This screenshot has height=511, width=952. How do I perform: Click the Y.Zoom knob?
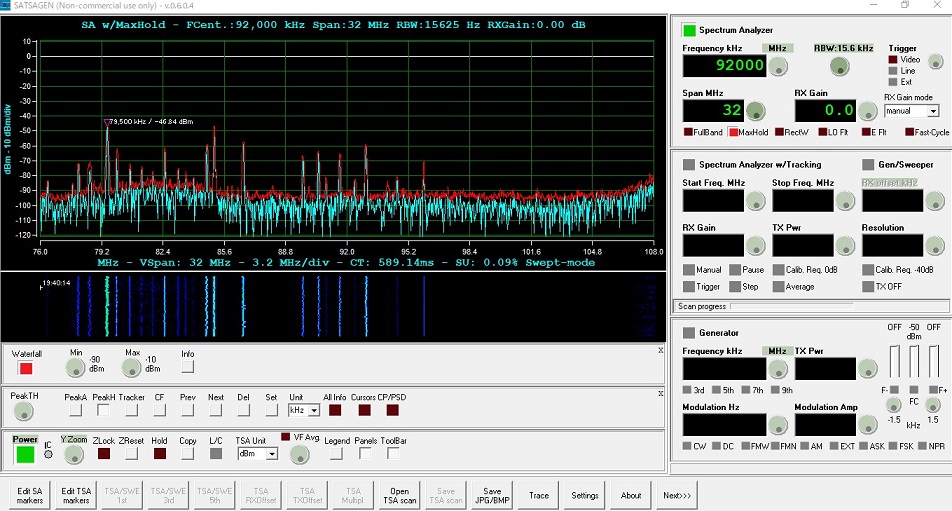point(73,455)
